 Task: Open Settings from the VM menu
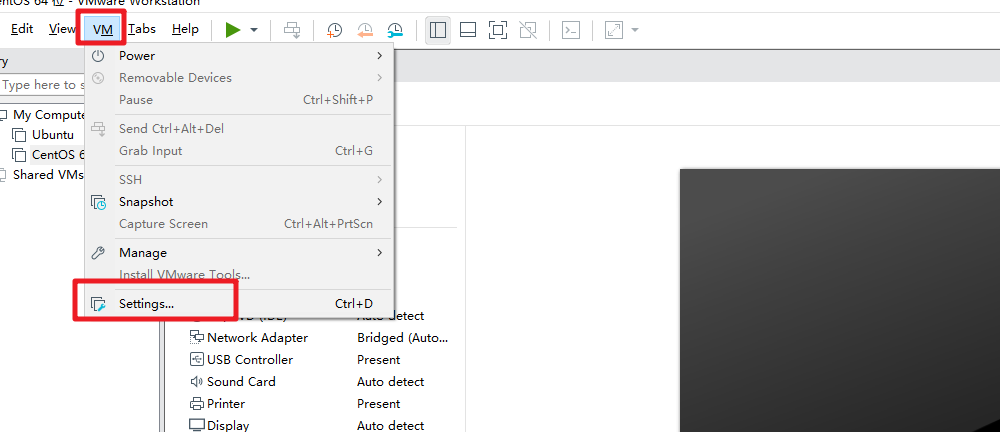(240, 304)
